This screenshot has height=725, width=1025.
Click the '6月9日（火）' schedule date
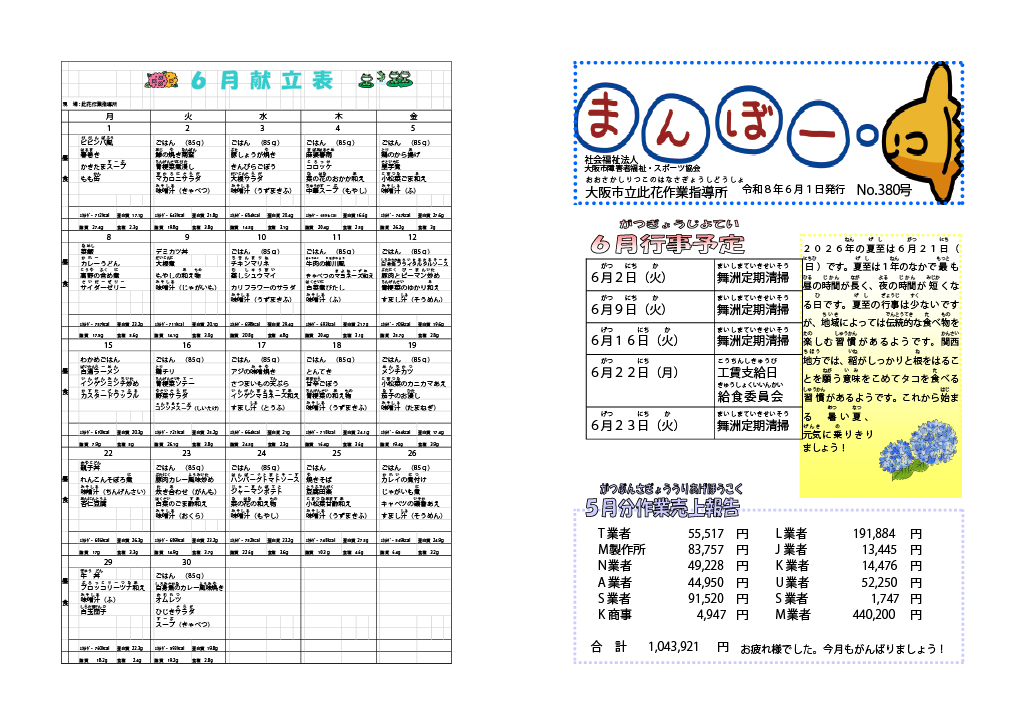[x=628, y=309]
